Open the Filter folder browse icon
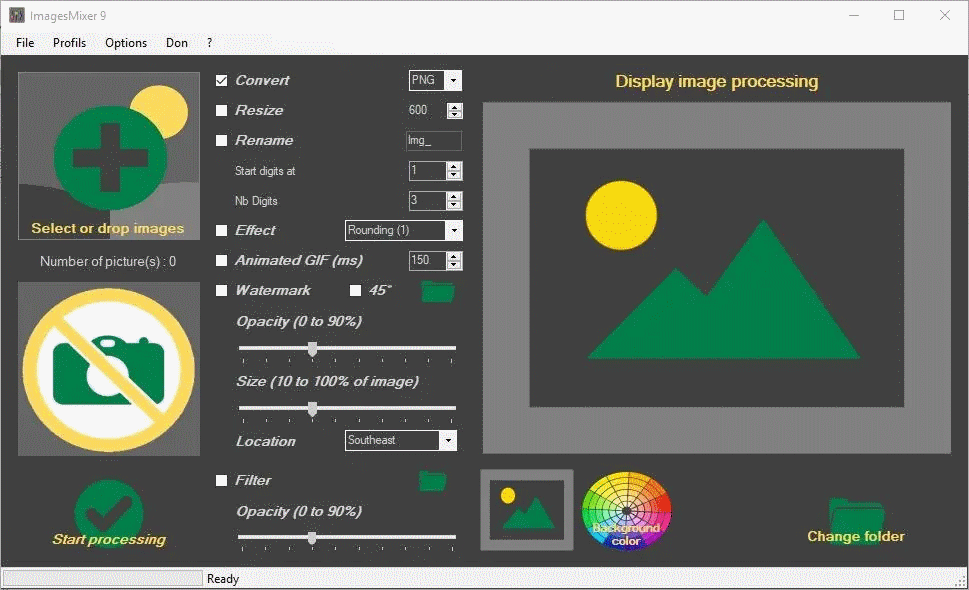Image resolution: width=969 pixels, height=590 pixels. [x=433, y=481]
